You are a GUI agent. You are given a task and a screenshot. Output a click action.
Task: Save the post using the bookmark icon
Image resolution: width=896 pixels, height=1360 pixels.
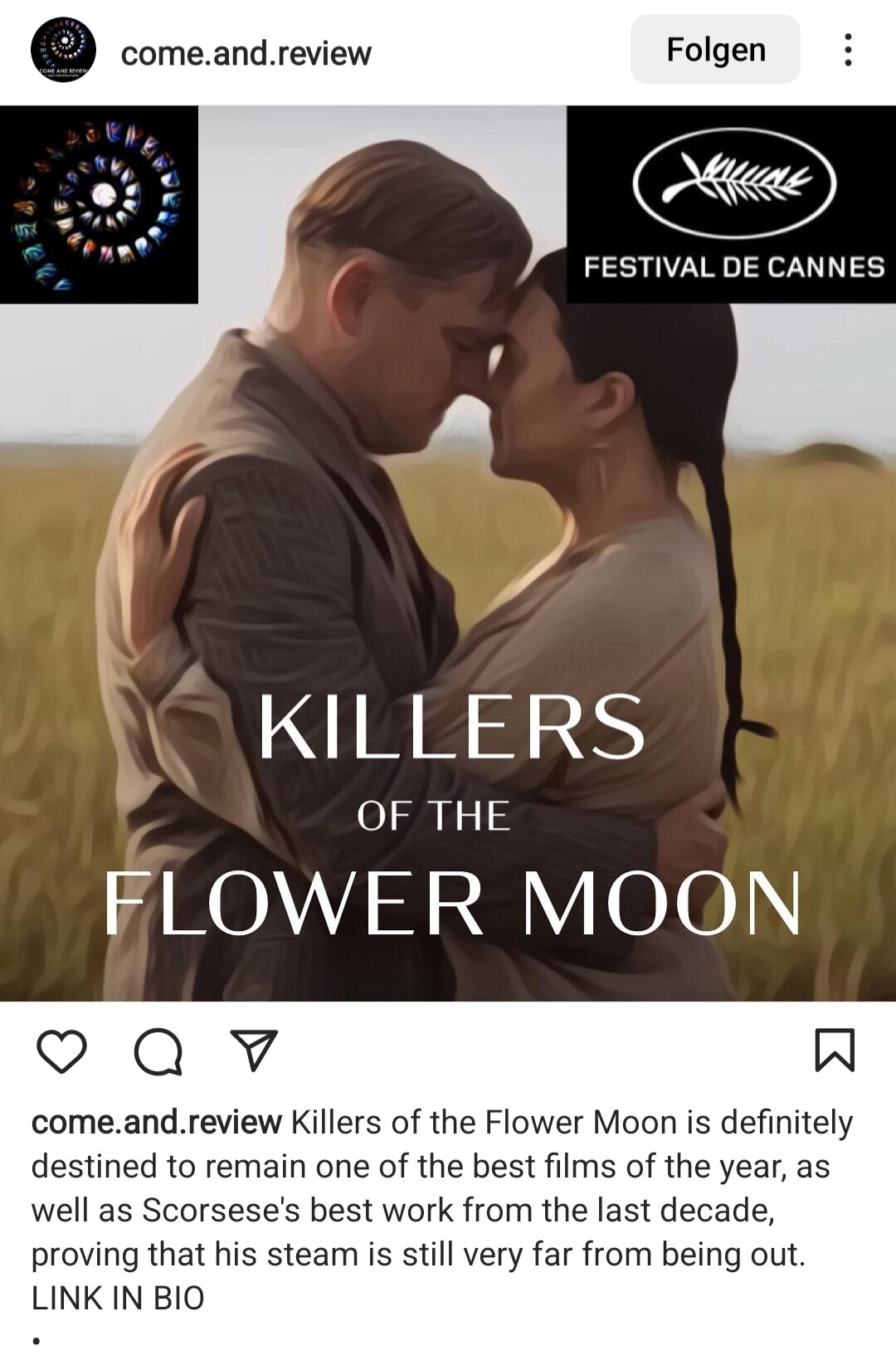(x=835, y=1050)
